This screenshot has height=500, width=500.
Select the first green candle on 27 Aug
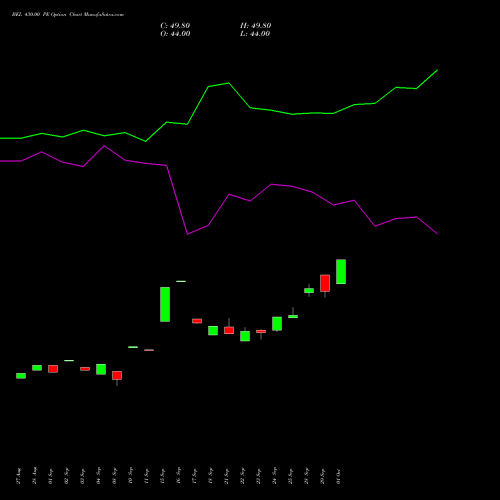tap(21, 376)
